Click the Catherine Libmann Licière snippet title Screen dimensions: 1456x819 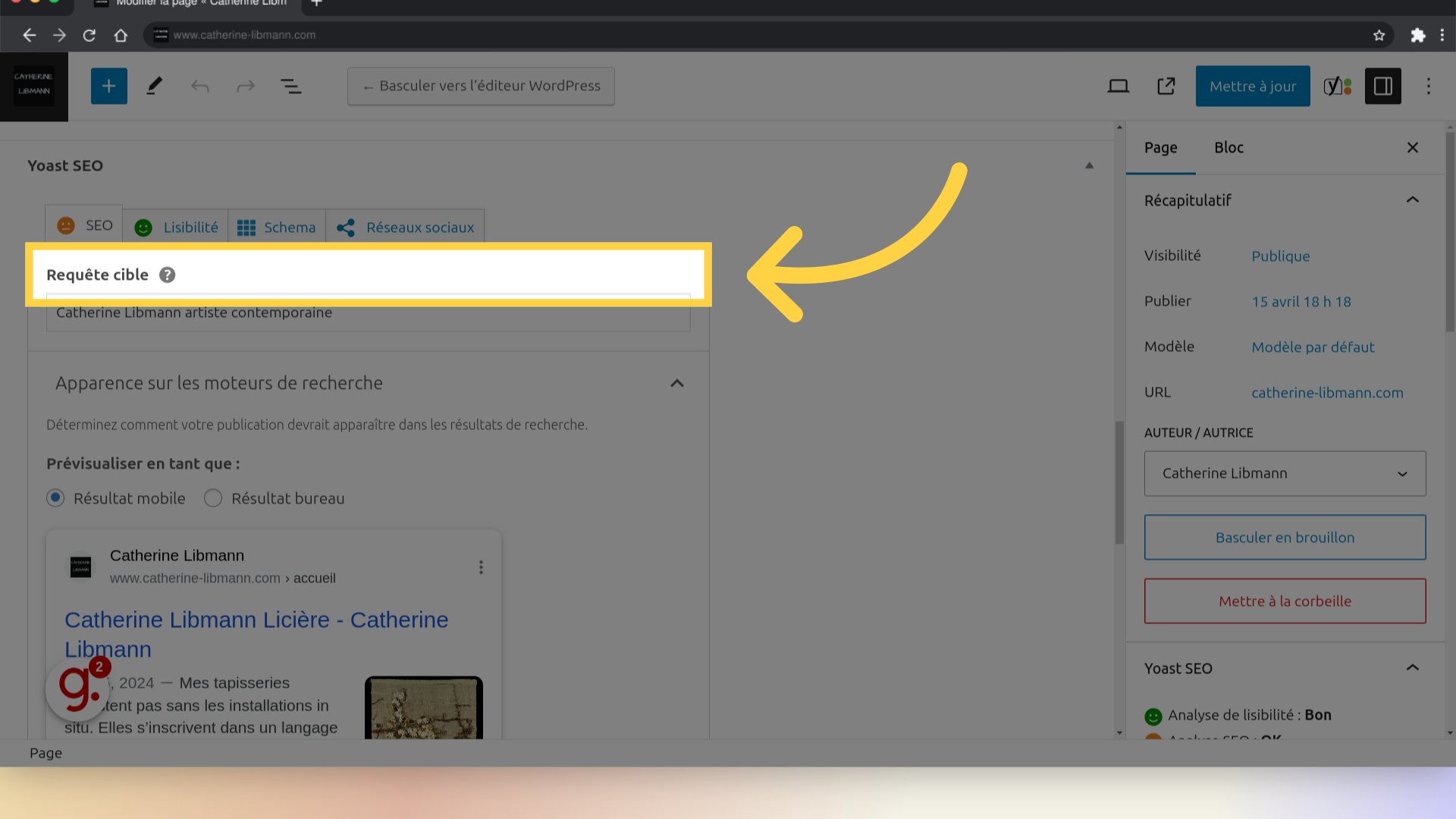(x=256, y=635)
